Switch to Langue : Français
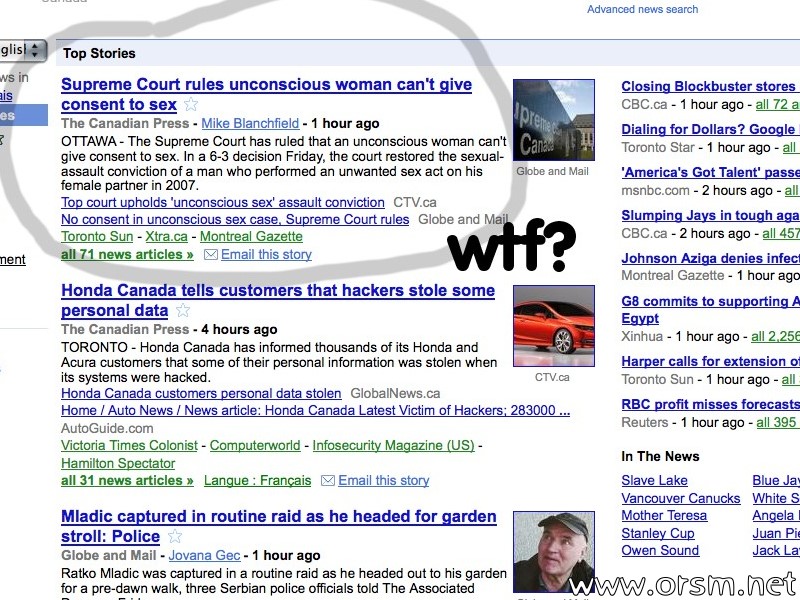800x600 pixels. click(257, 481)
